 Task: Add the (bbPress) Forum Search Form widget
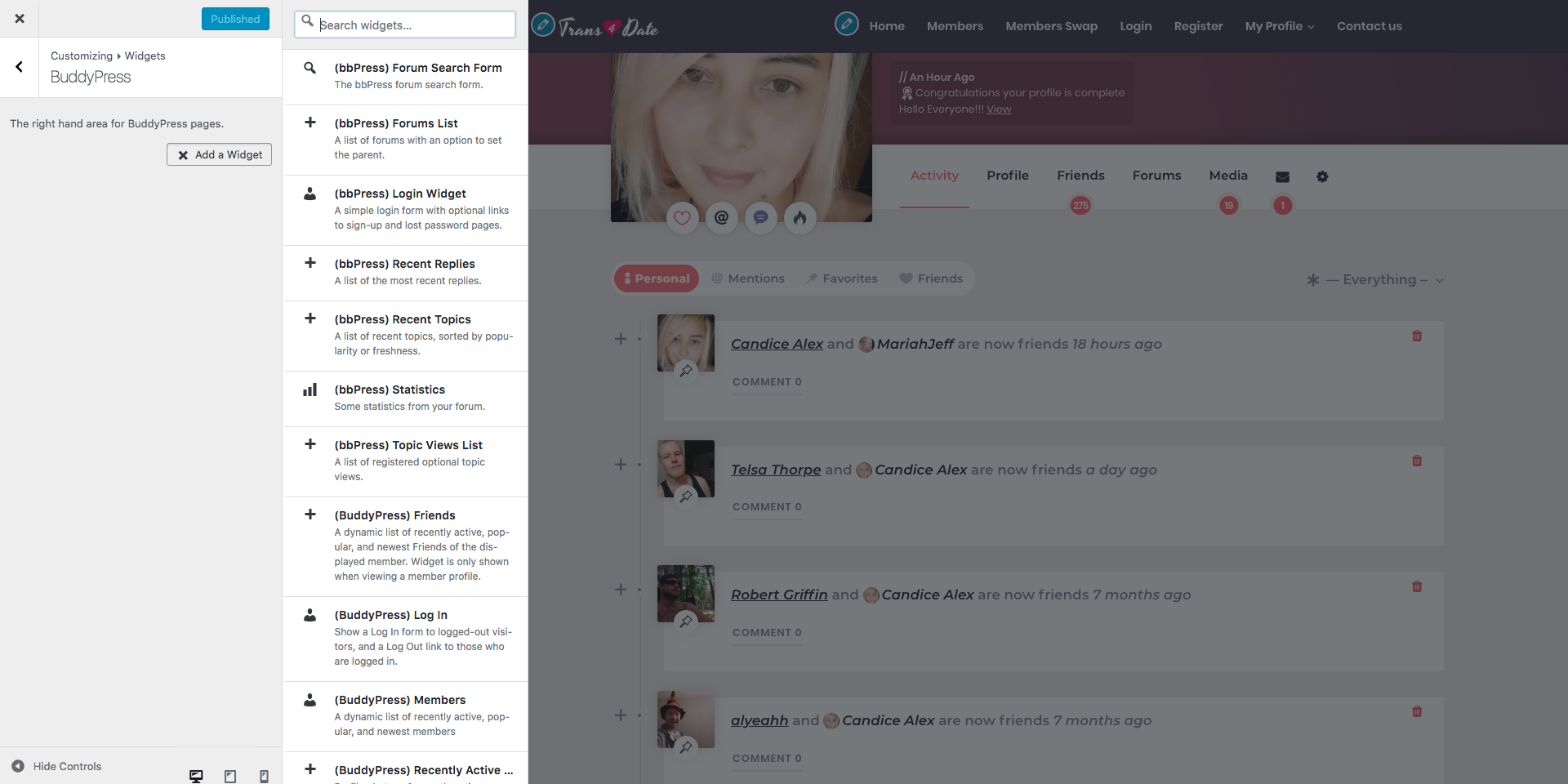(405, 77)
